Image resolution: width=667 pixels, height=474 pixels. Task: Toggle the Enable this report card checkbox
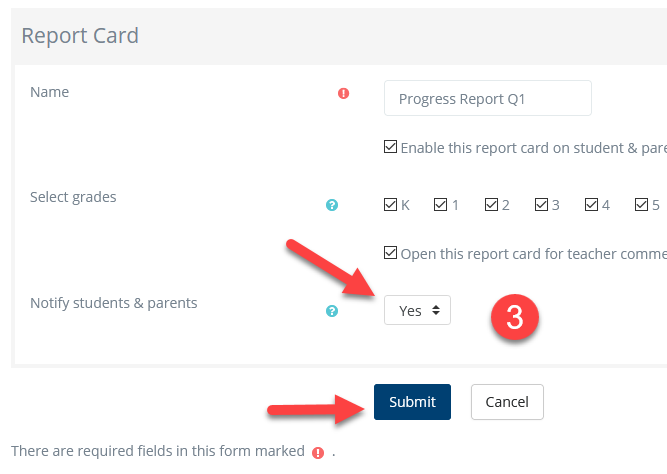pos(391,147)
